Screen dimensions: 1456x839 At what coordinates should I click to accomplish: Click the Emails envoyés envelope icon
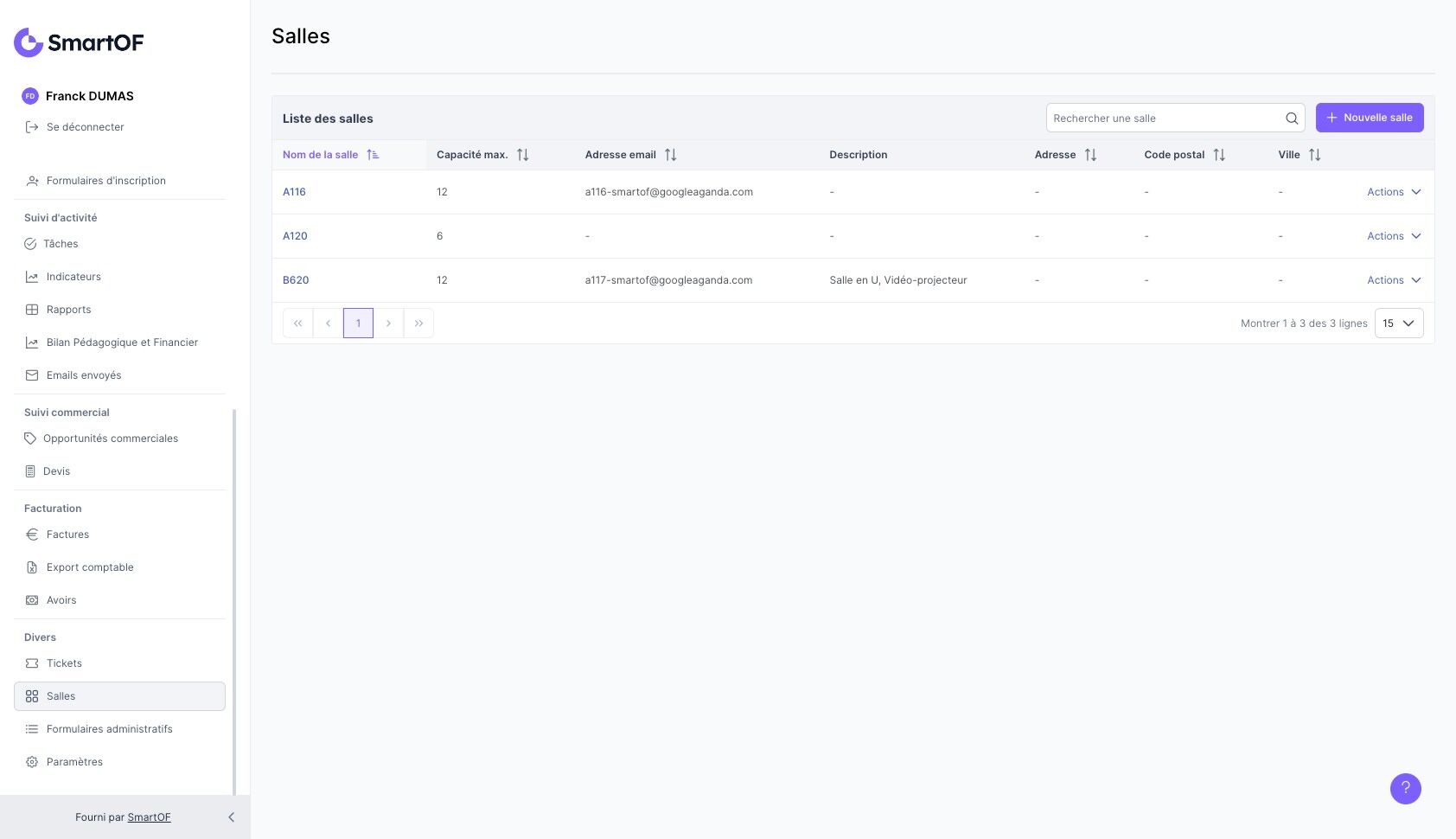32,375
